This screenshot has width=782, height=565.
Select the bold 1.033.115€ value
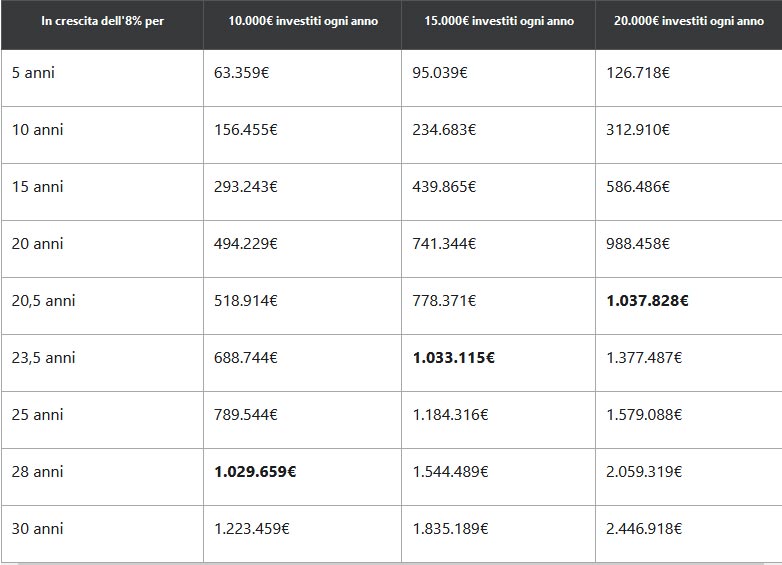[x=453, y=357]
